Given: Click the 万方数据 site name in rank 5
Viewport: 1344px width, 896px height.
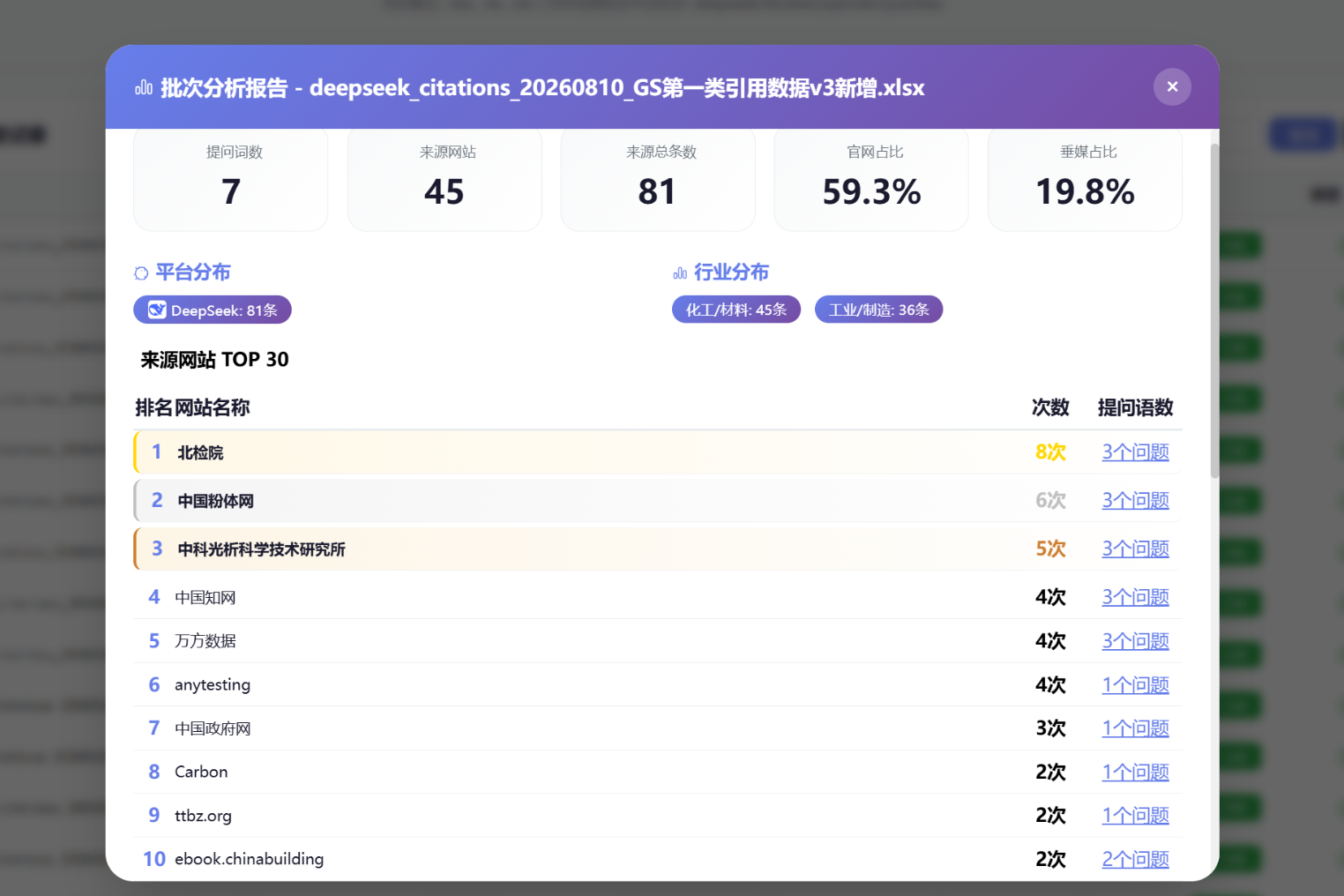Looking at the screenshot, I should point(205,641).
